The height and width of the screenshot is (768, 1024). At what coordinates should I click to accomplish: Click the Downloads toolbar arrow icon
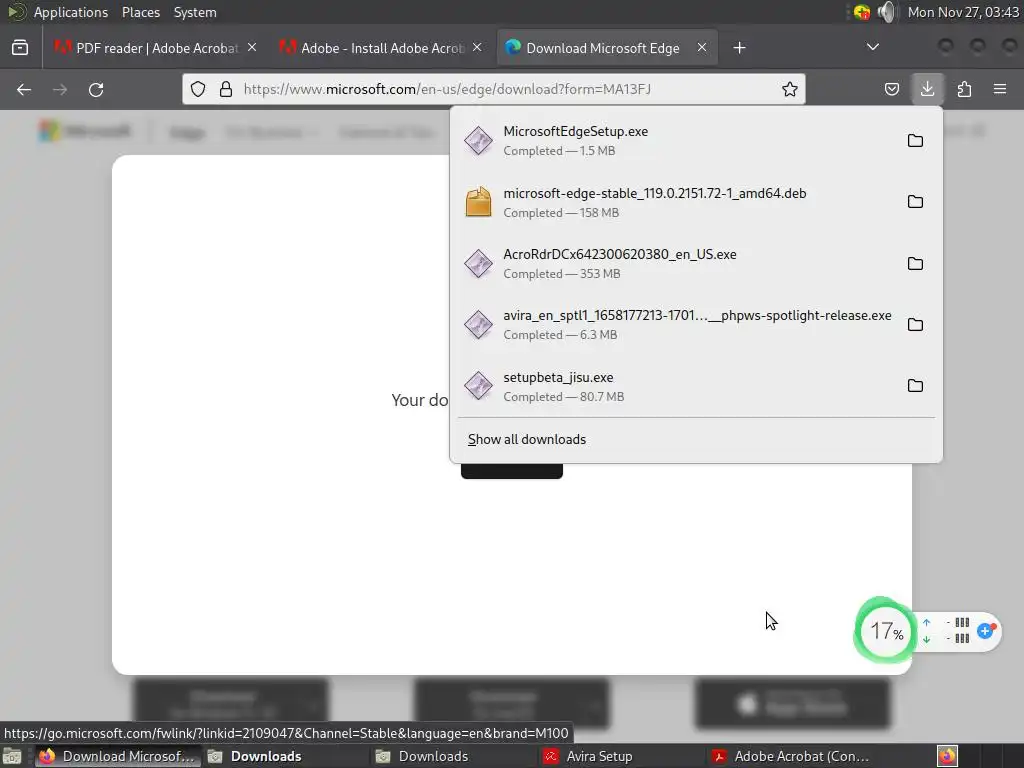[x=927, y=89]
